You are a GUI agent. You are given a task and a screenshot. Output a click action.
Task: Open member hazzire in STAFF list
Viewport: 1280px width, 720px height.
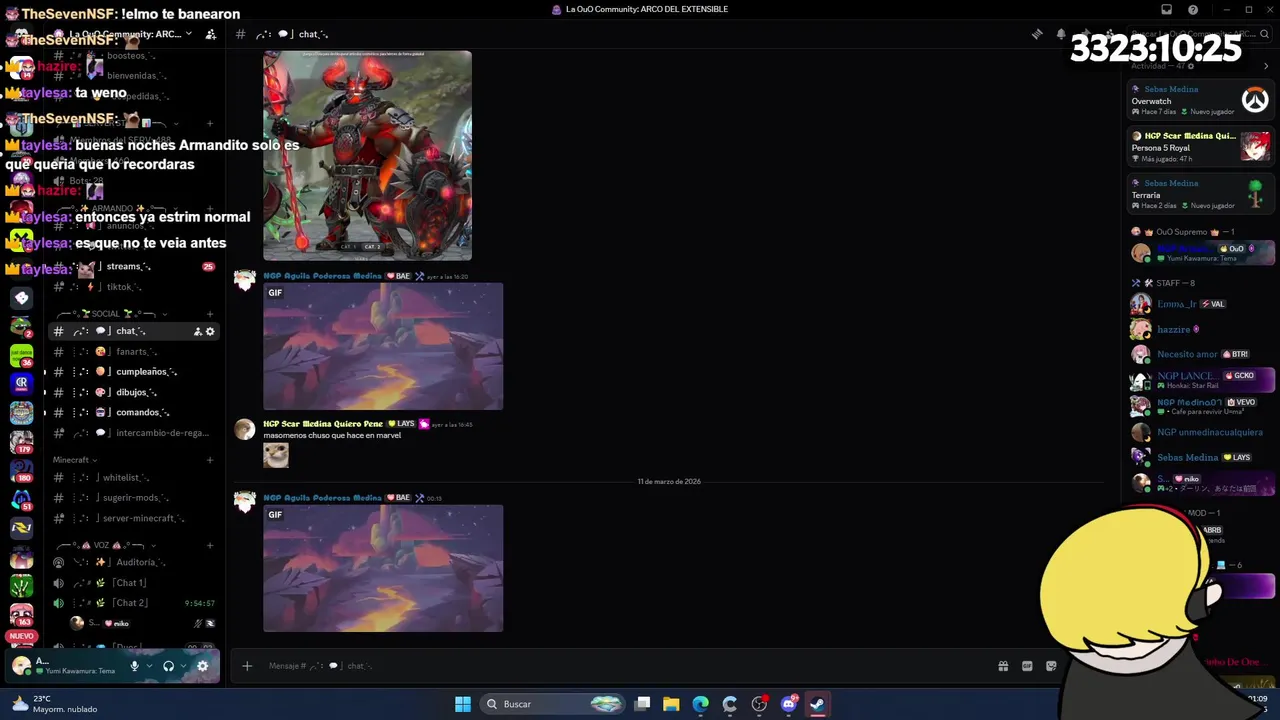coord(1174,329)
